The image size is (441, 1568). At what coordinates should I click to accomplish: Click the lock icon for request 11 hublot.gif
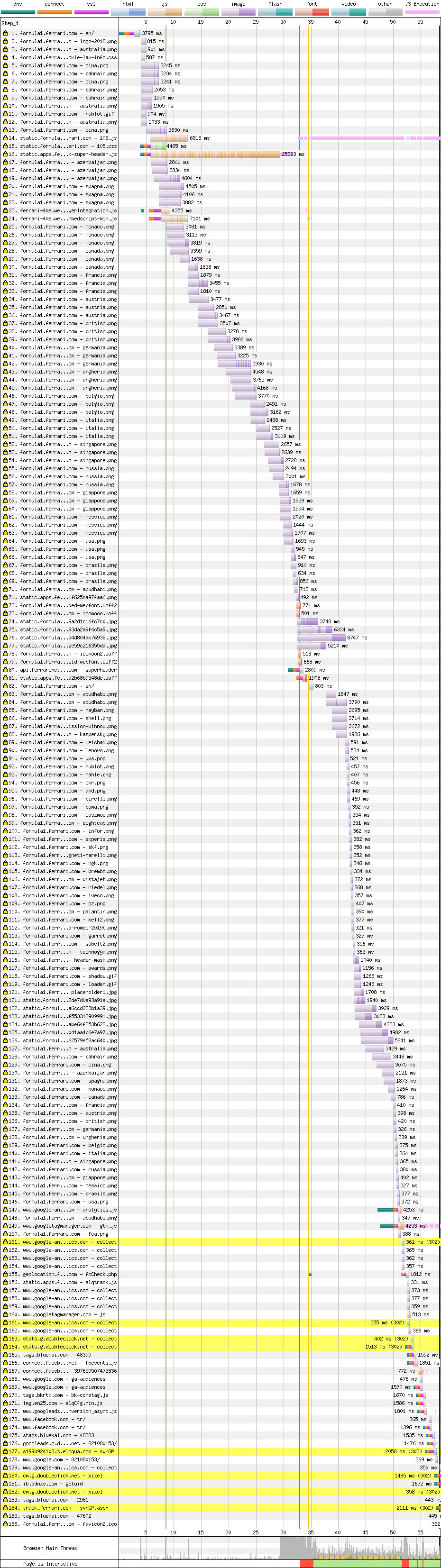coord(6,114)
